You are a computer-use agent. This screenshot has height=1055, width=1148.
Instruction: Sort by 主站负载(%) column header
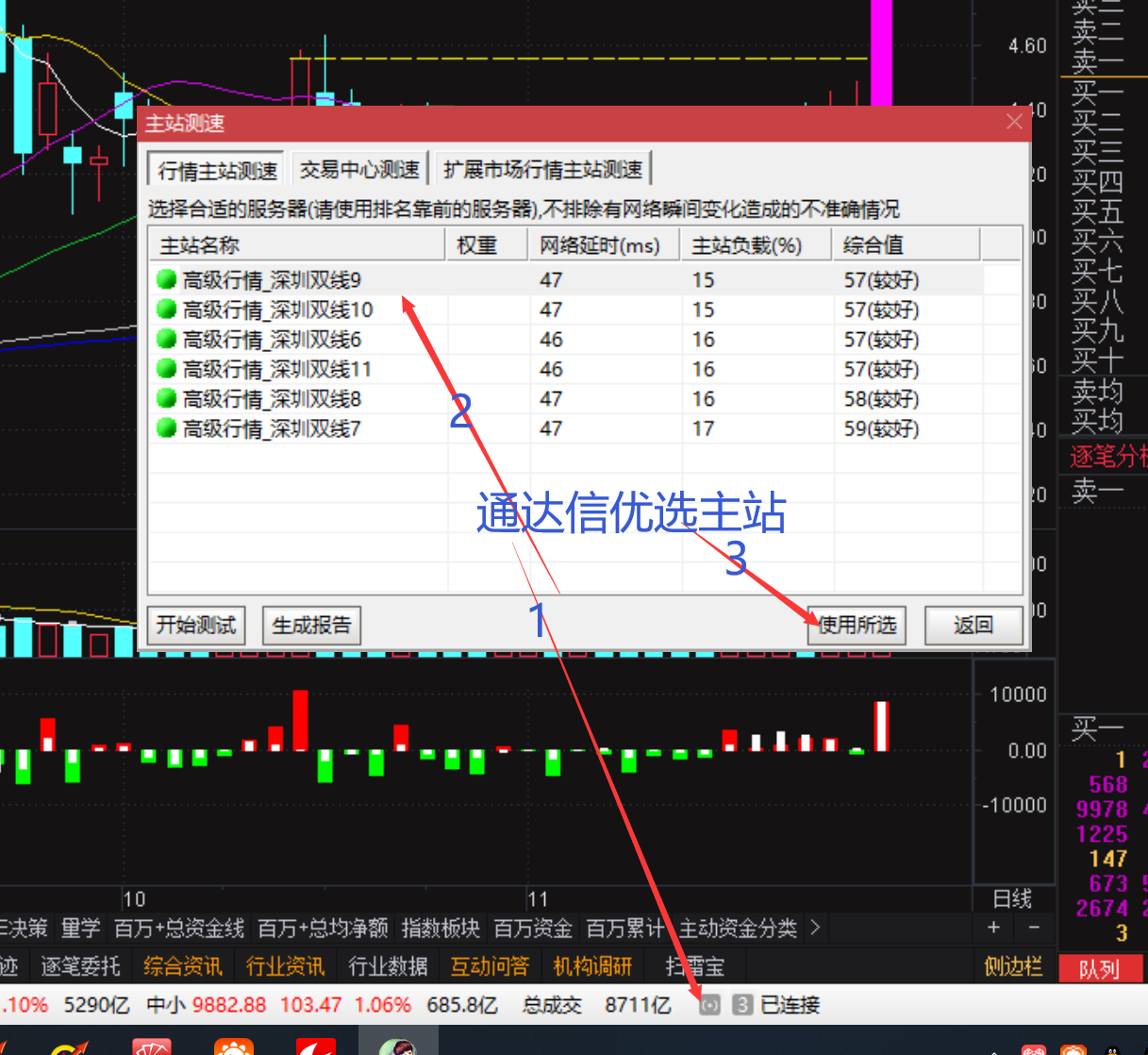(757, 245)
